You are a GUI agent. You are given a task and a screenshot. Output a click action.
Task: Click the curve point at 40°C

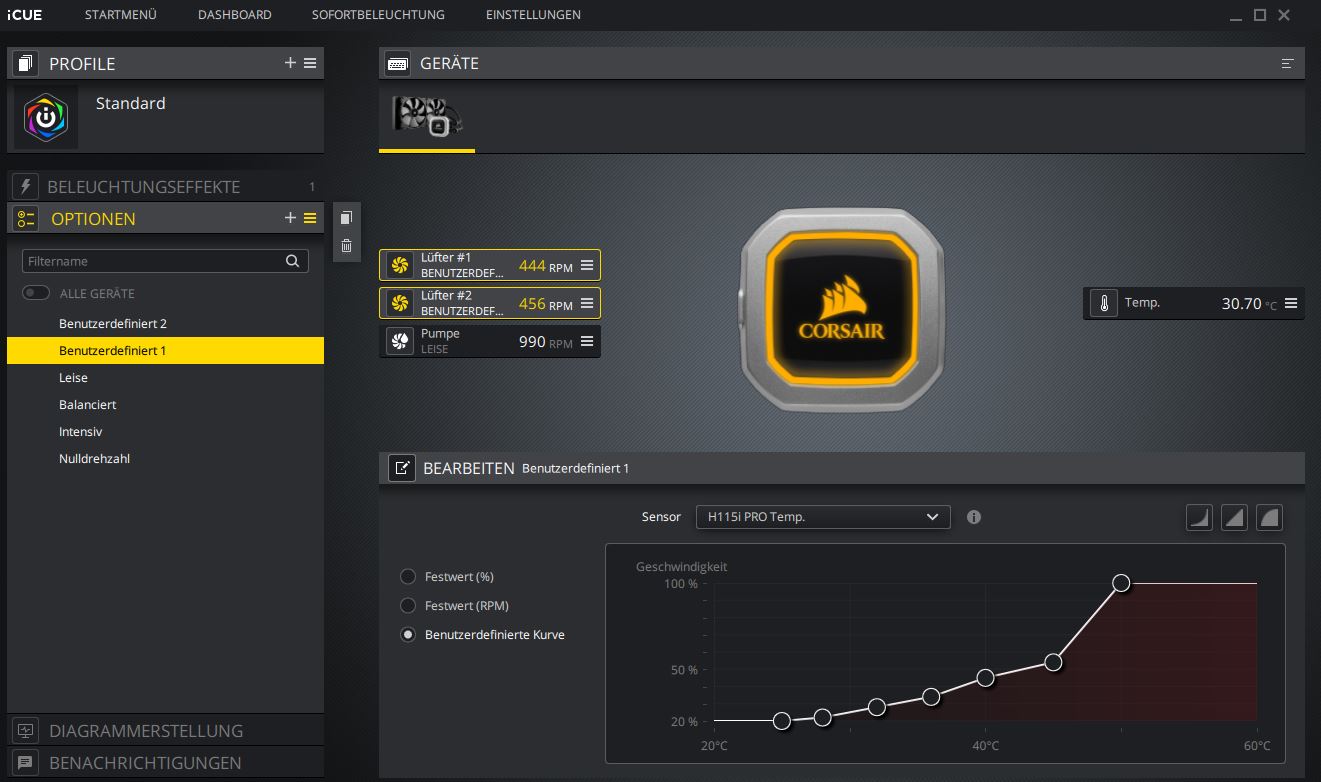pos(985,678)
